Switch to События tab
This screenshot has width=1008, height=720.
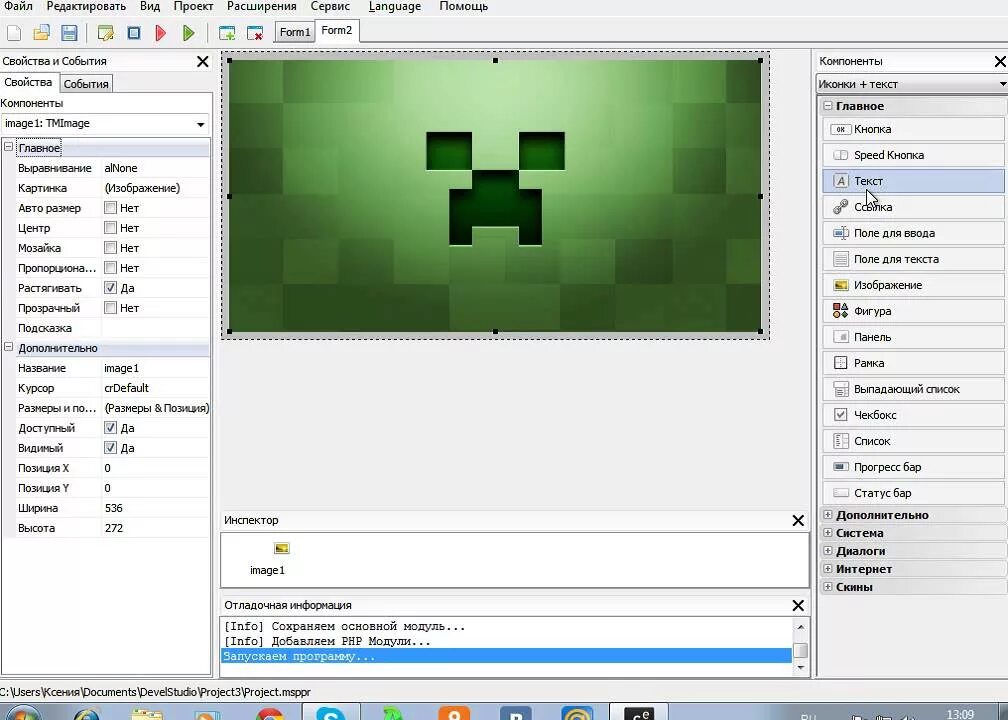coord(86,84)
